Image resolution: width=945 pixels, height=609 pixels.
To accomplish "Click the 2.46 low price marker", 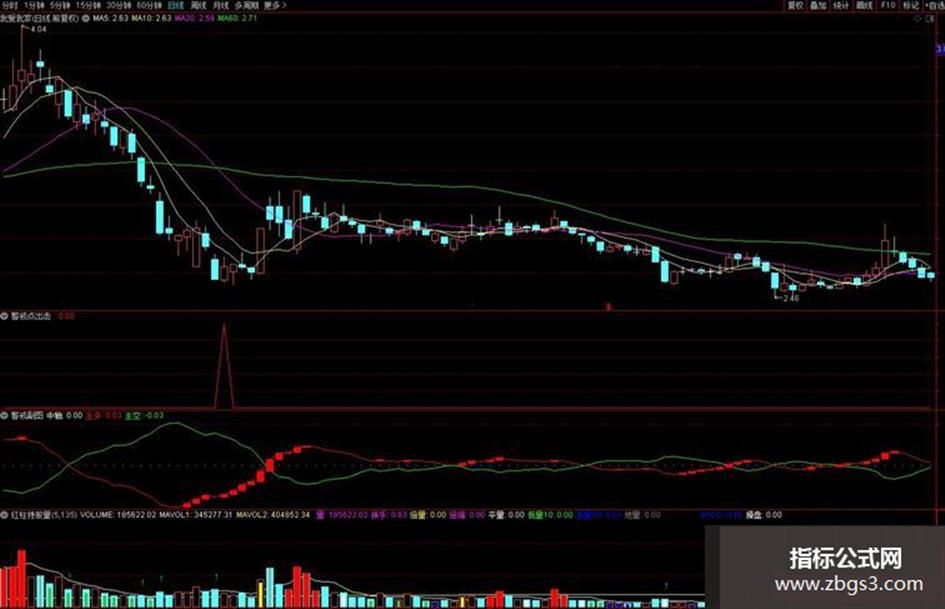I will click(x=791, y=298).
